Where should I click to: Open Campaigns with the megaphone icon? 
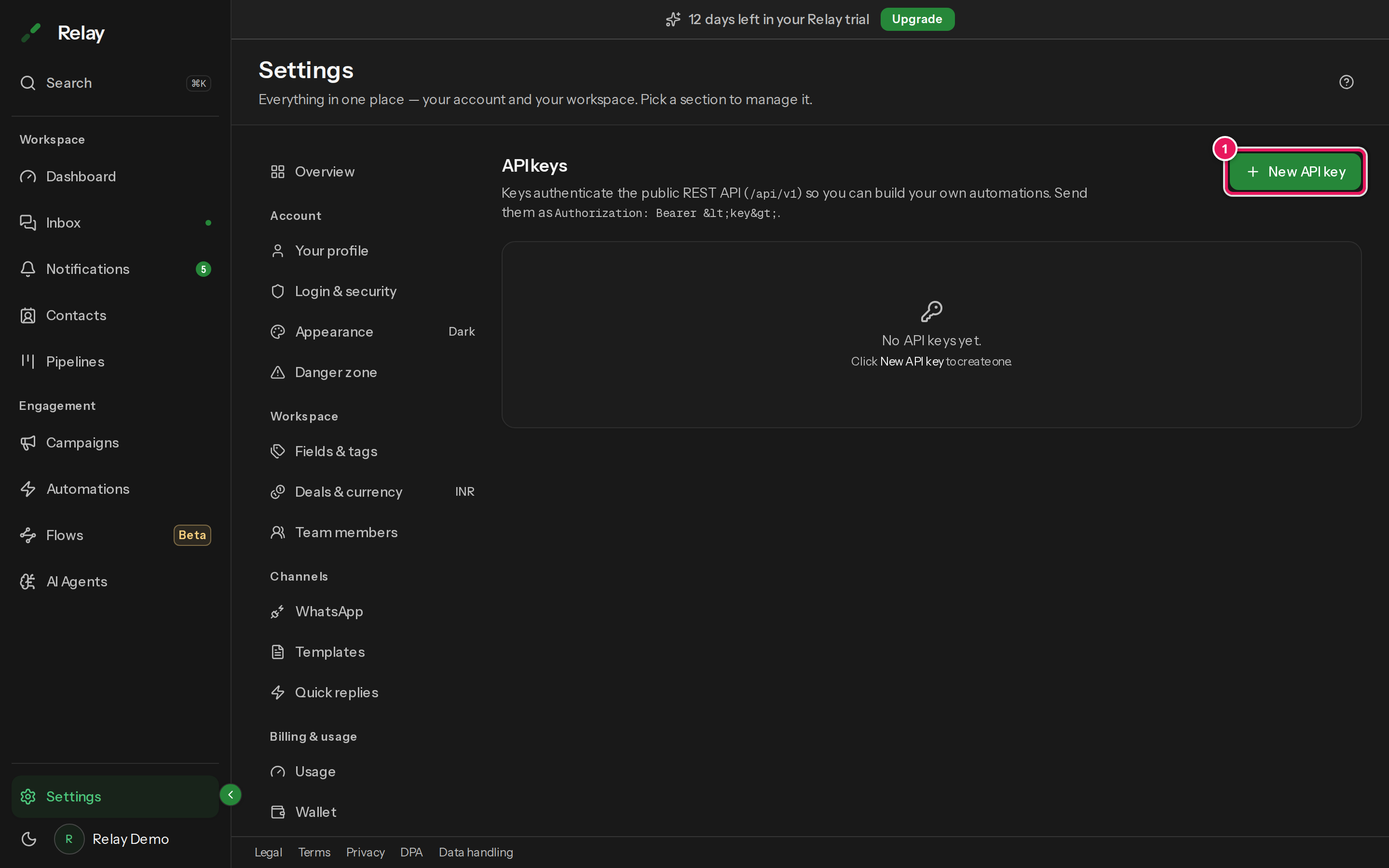(115, 443)
